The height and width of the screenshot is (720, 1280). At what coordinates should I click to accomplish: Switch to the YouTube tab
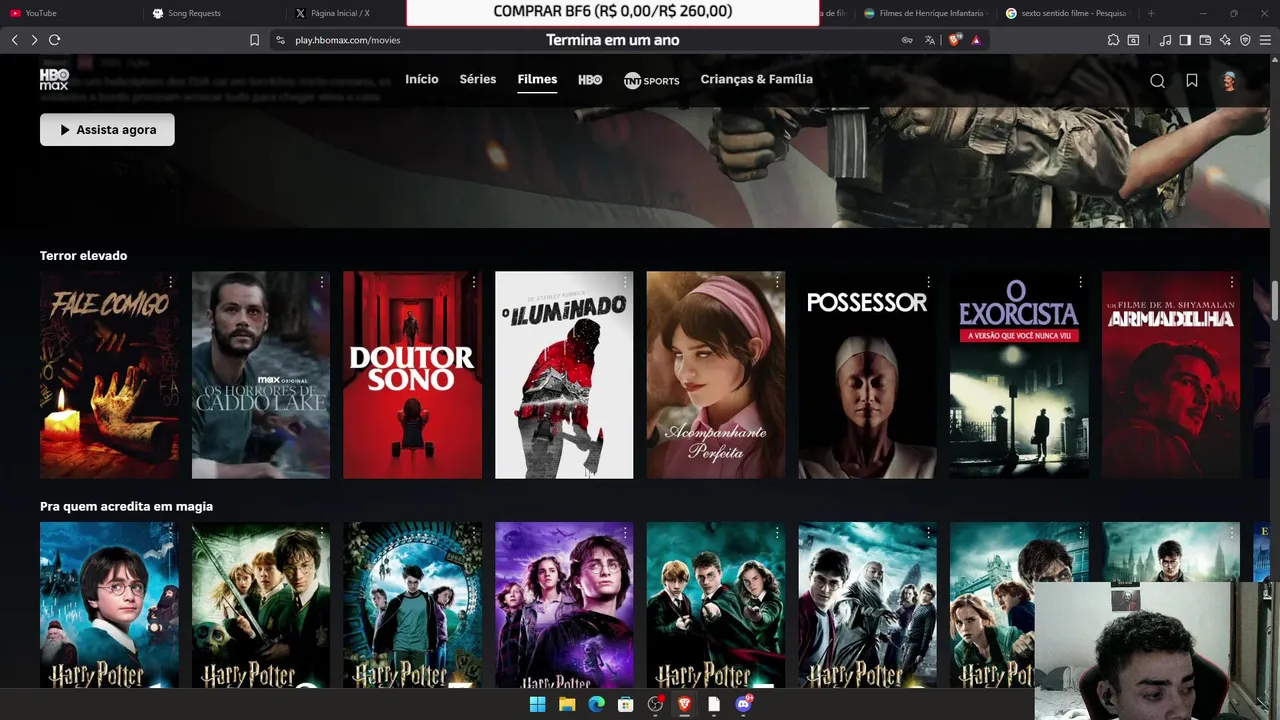(70, 13)
